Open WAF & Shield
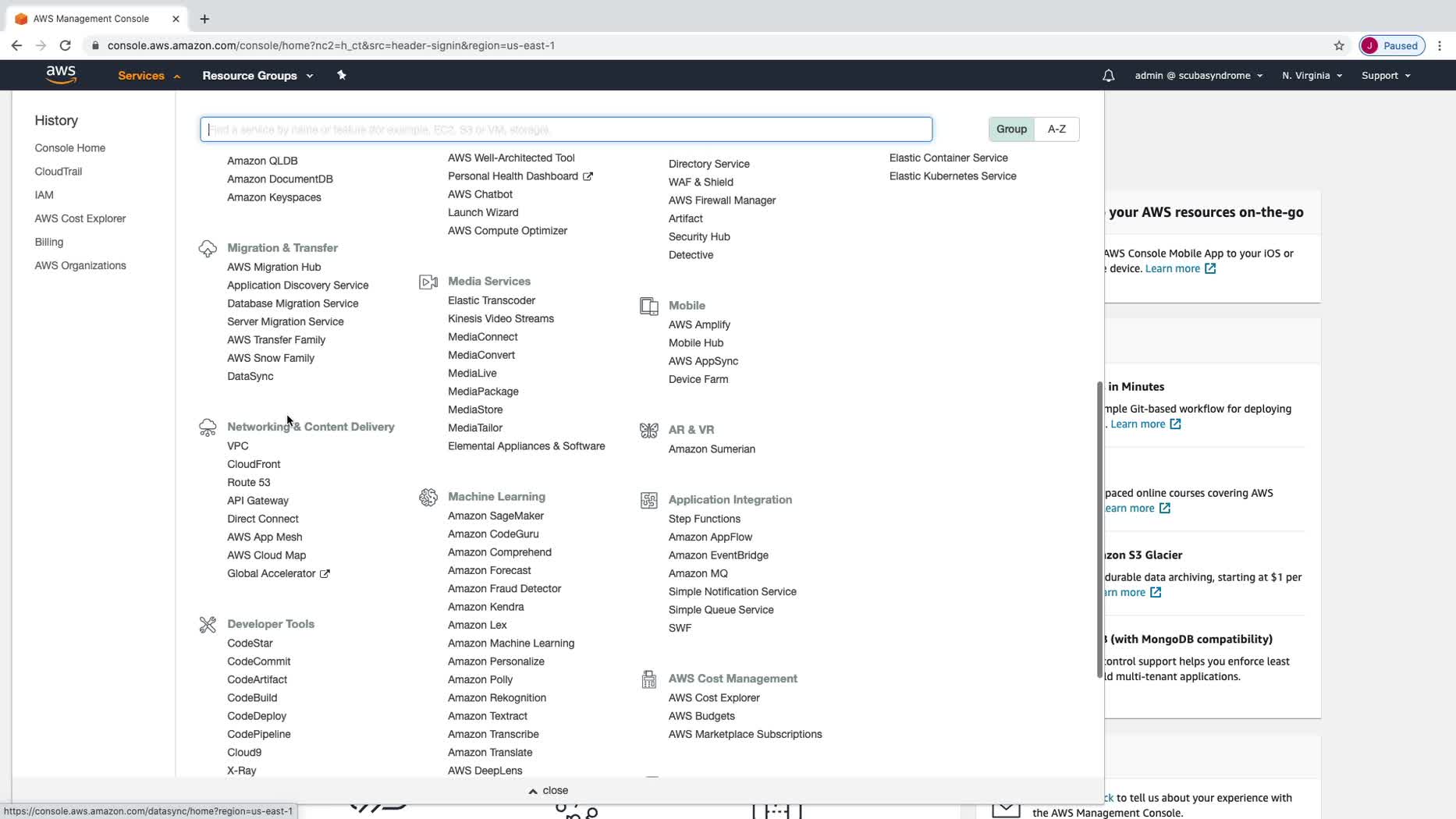 pyautogui.click(x=701, y=182)
